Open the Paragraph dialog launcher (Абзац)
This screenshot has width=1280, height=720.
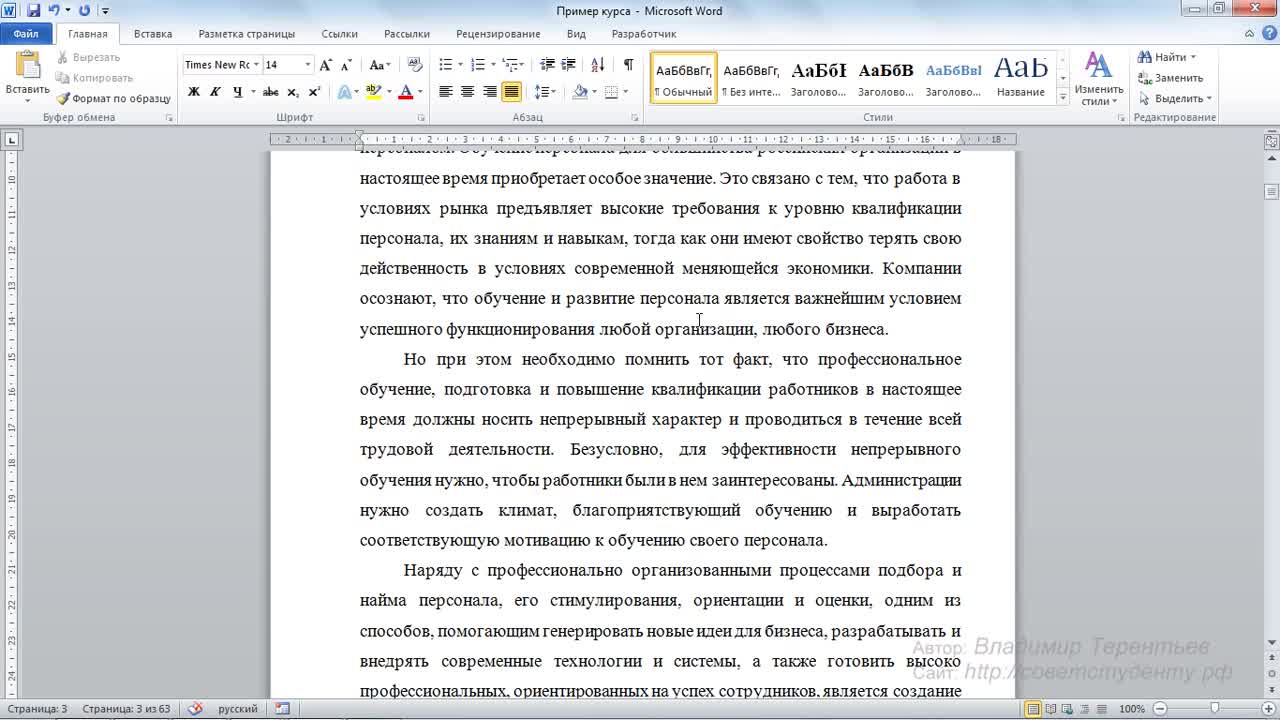click(x=634, y=118)
